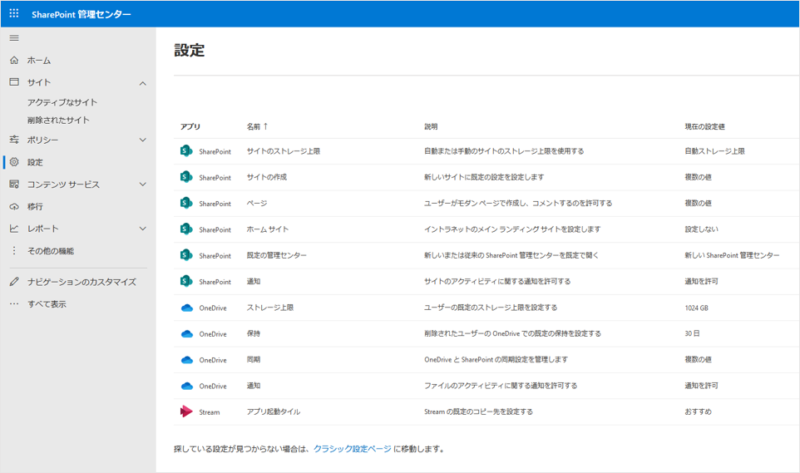The image size is (800, 473).
Task: Expand the コンテンツ サービス chevron
Action: [x=142, y=184]
